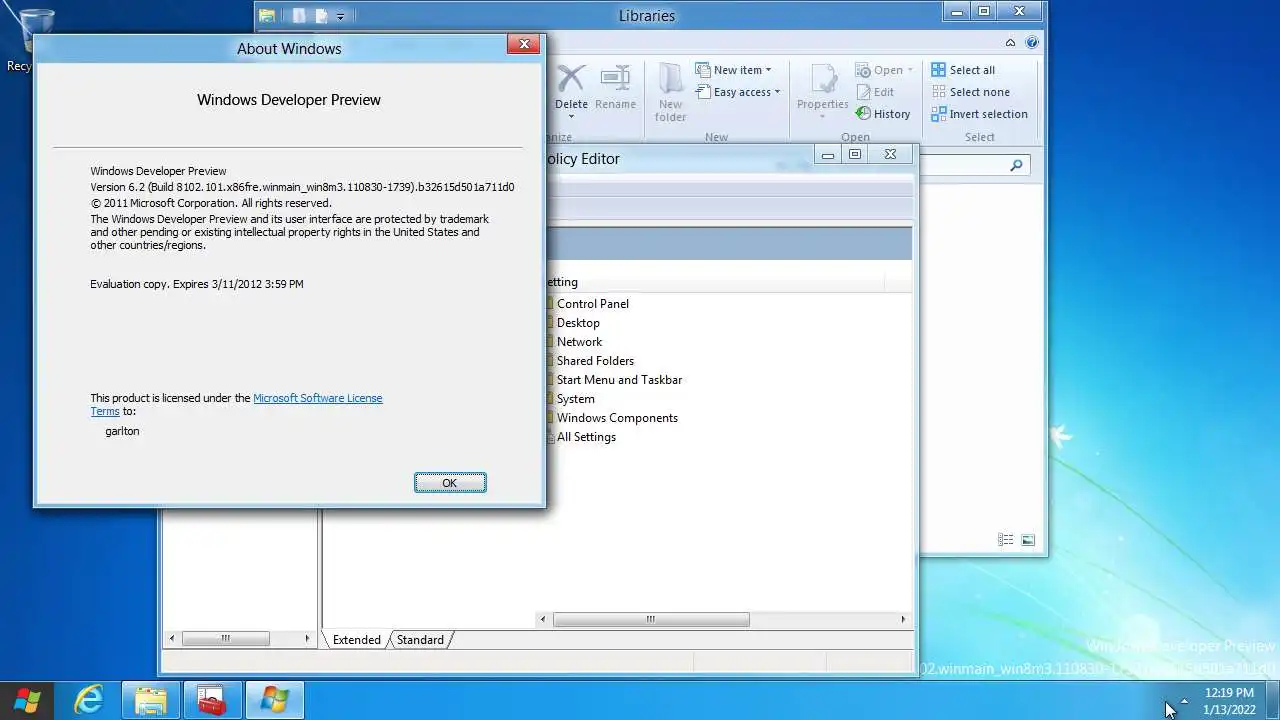
Task: Collapse the Libraries ribbon with the chevron
Action: (1010, 43)
